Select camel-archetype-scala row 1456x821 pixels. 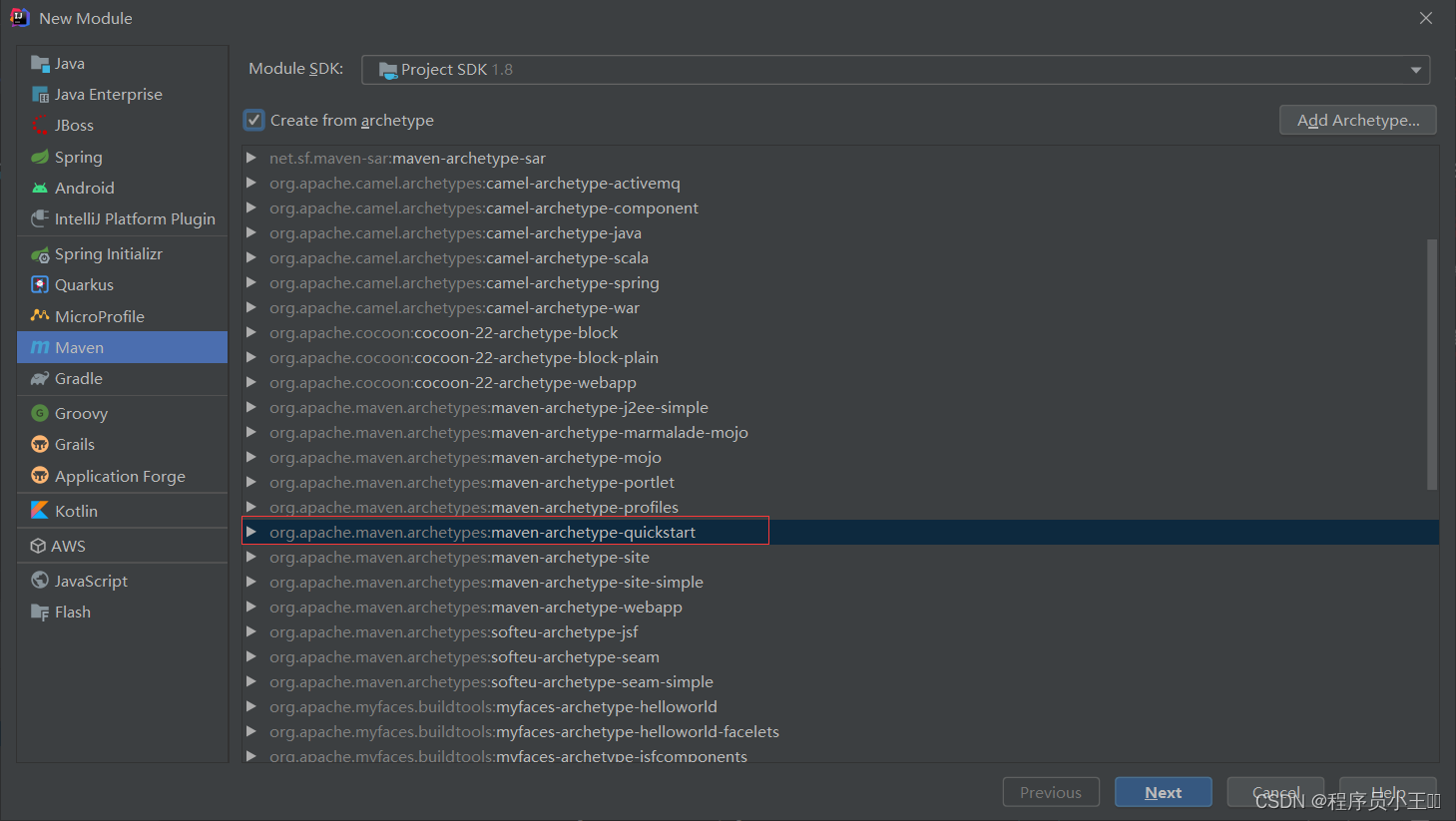840,258
